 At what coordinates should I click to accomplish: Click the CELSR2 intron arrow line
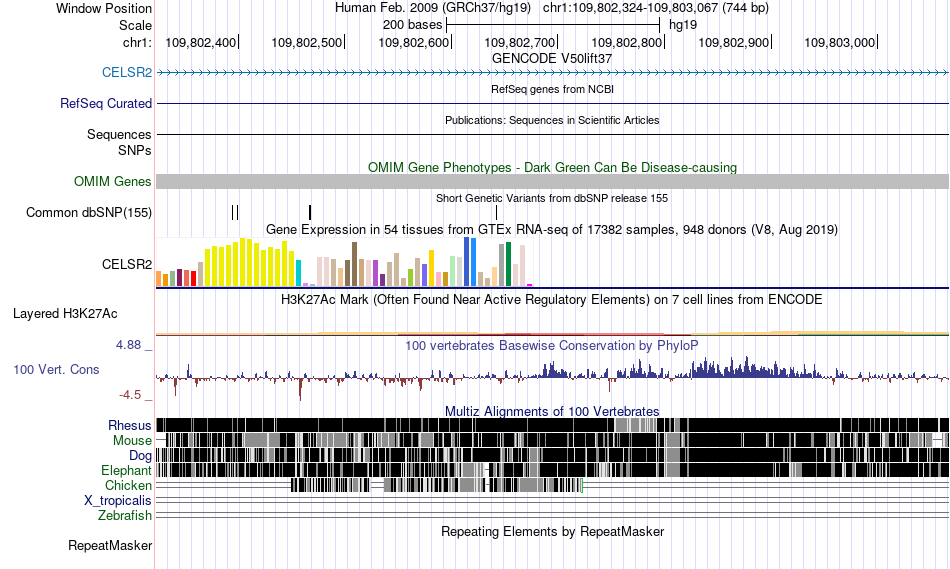(x=553, y=73)
